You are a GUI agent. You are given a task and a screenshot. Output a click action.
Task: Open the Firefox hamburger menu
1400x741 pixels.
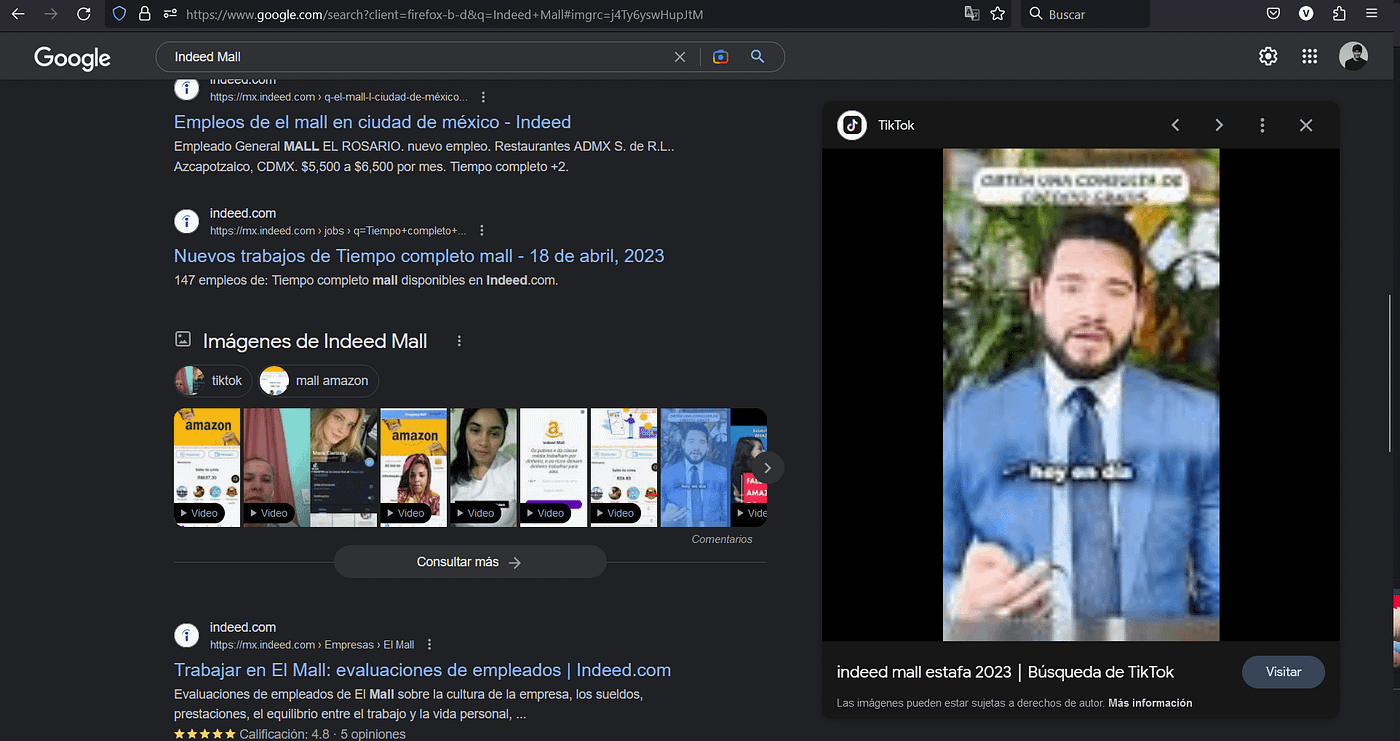point(1371,14)
